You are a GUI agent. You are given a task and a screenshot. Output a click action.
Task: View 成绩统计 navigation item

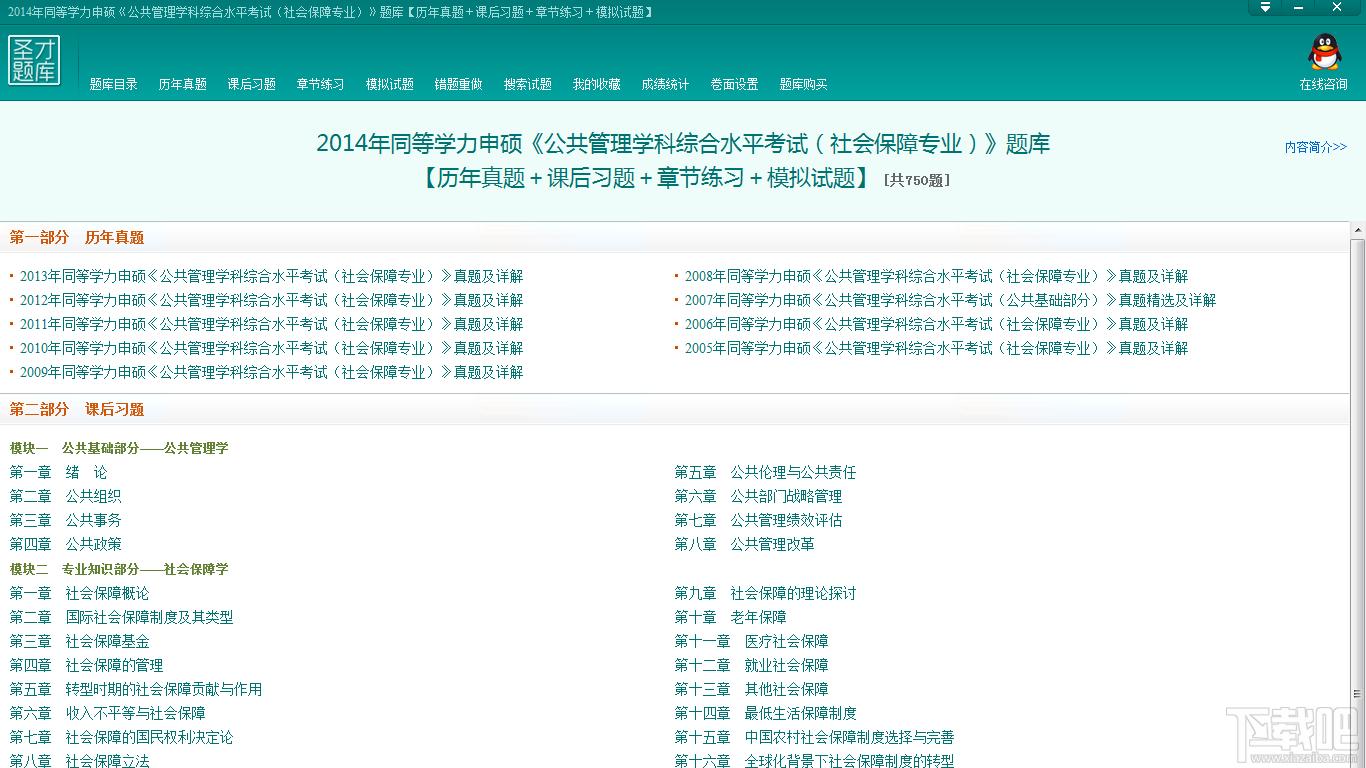(x=666, y=85)
